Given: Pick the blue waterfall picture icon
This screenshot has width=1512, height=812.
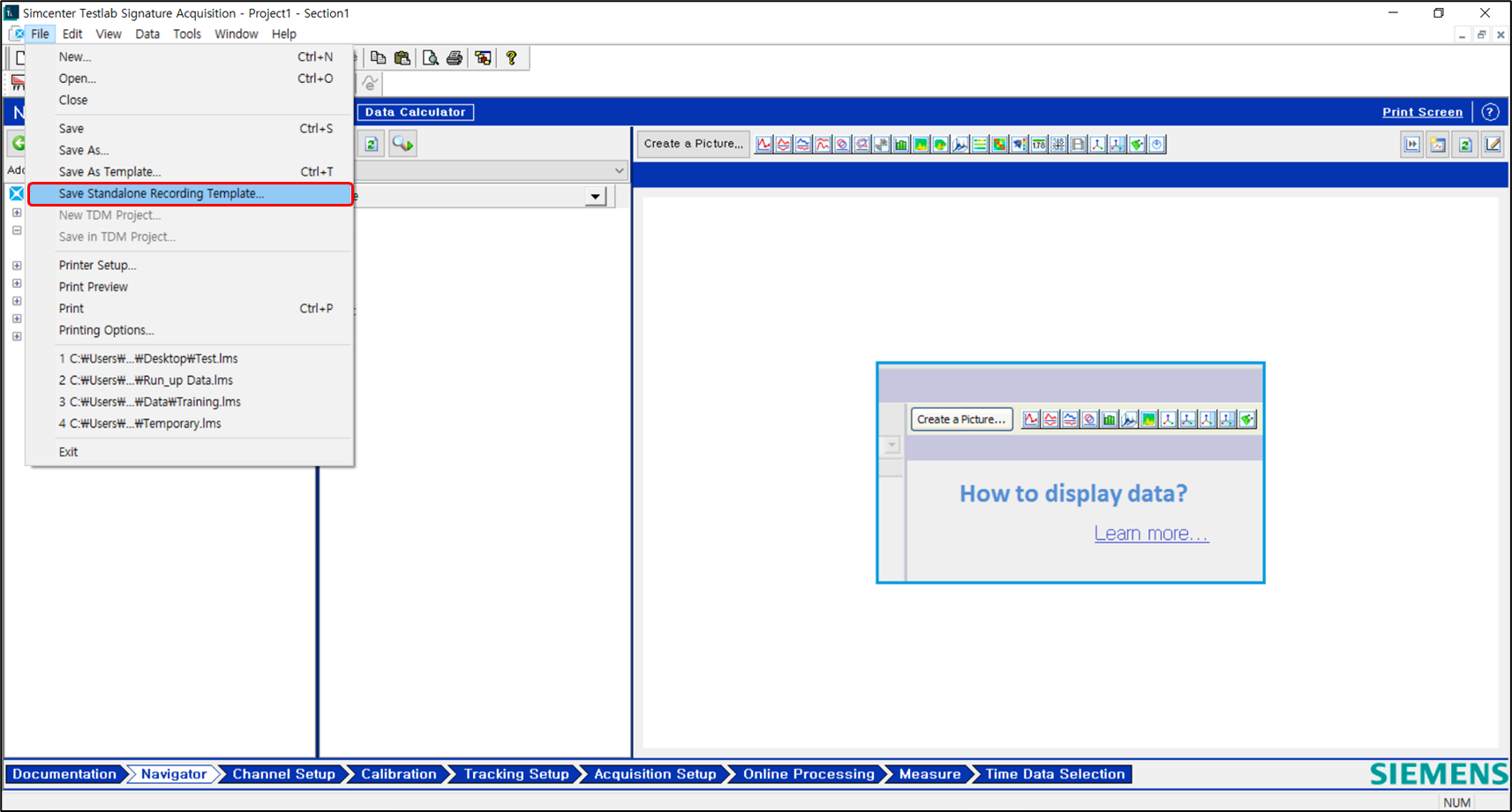Looking at the screenshot, I should [960, 144].
